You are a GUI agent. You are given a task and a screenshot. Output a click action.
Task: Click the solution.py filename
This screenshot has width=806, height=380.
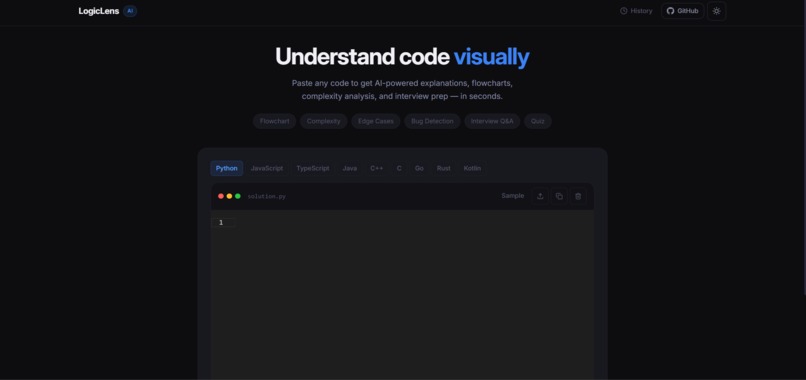267,196
